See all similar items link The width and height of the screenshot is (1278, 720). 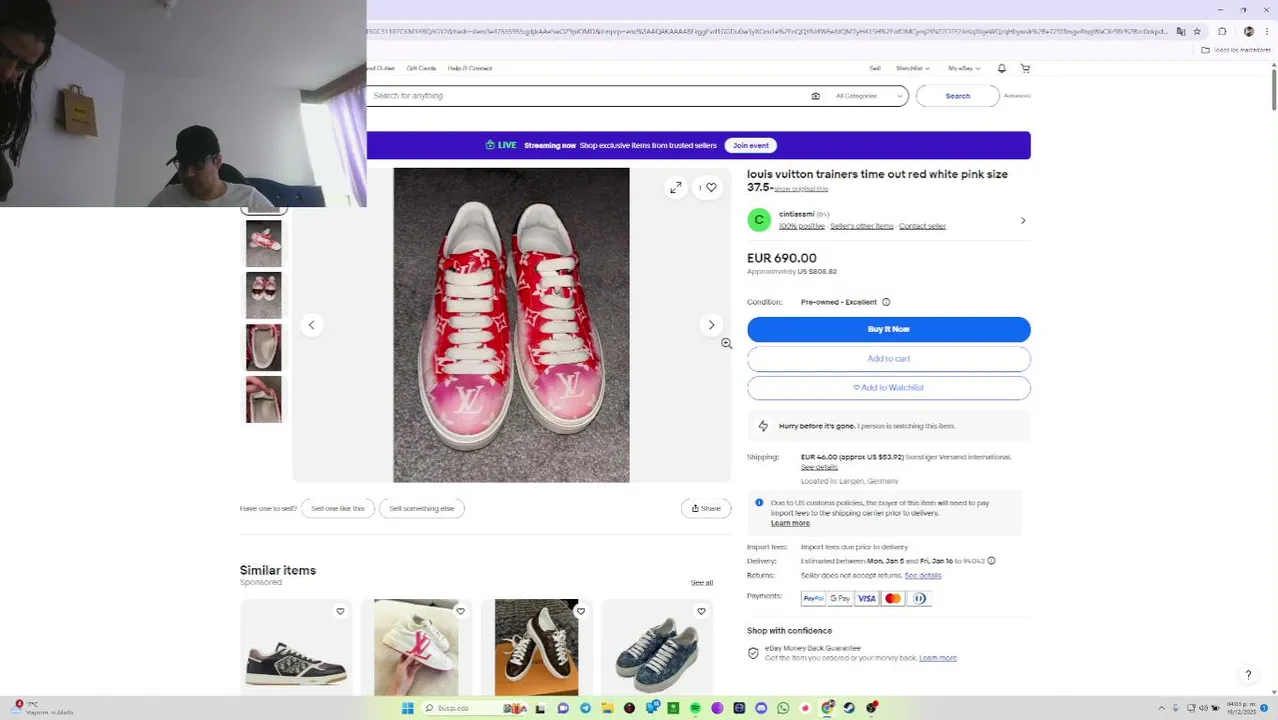(x=702, y=583)
